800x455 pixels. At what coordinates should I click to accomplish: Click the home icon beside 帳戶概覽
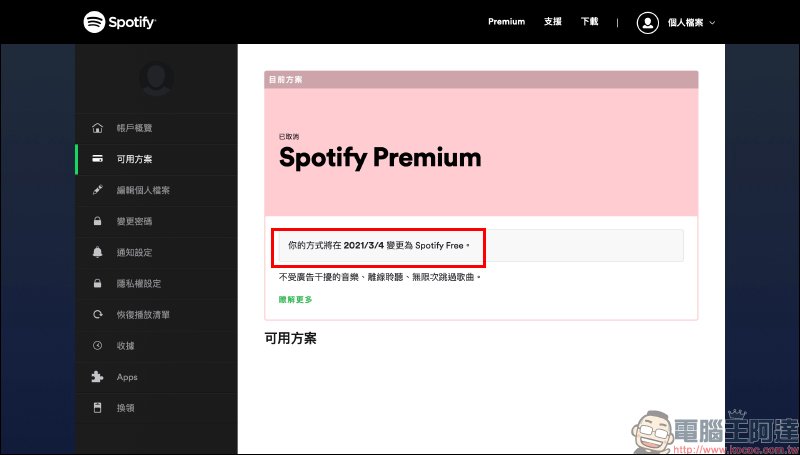coord(97,128)
